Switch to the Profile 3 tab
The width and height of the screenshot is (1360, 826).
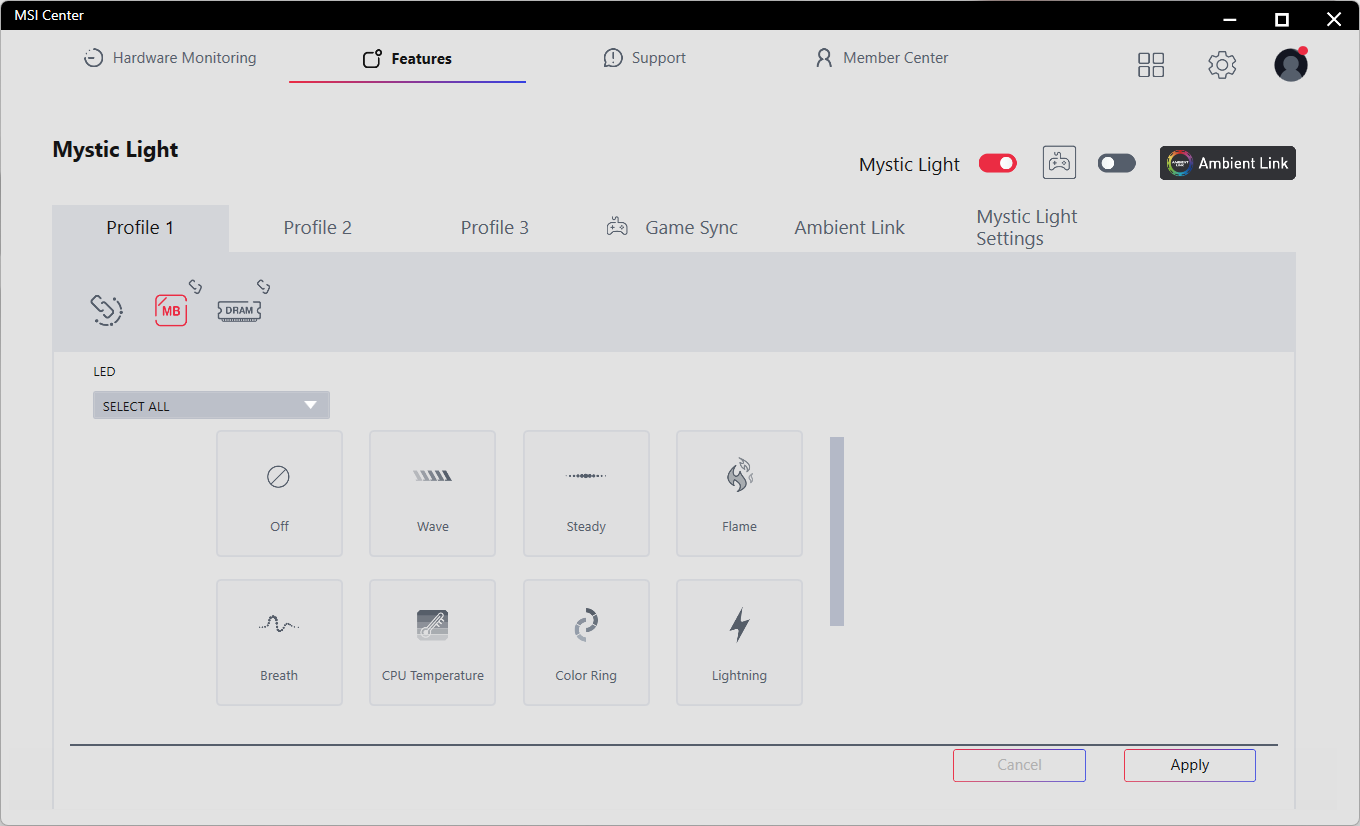[495, 228]
